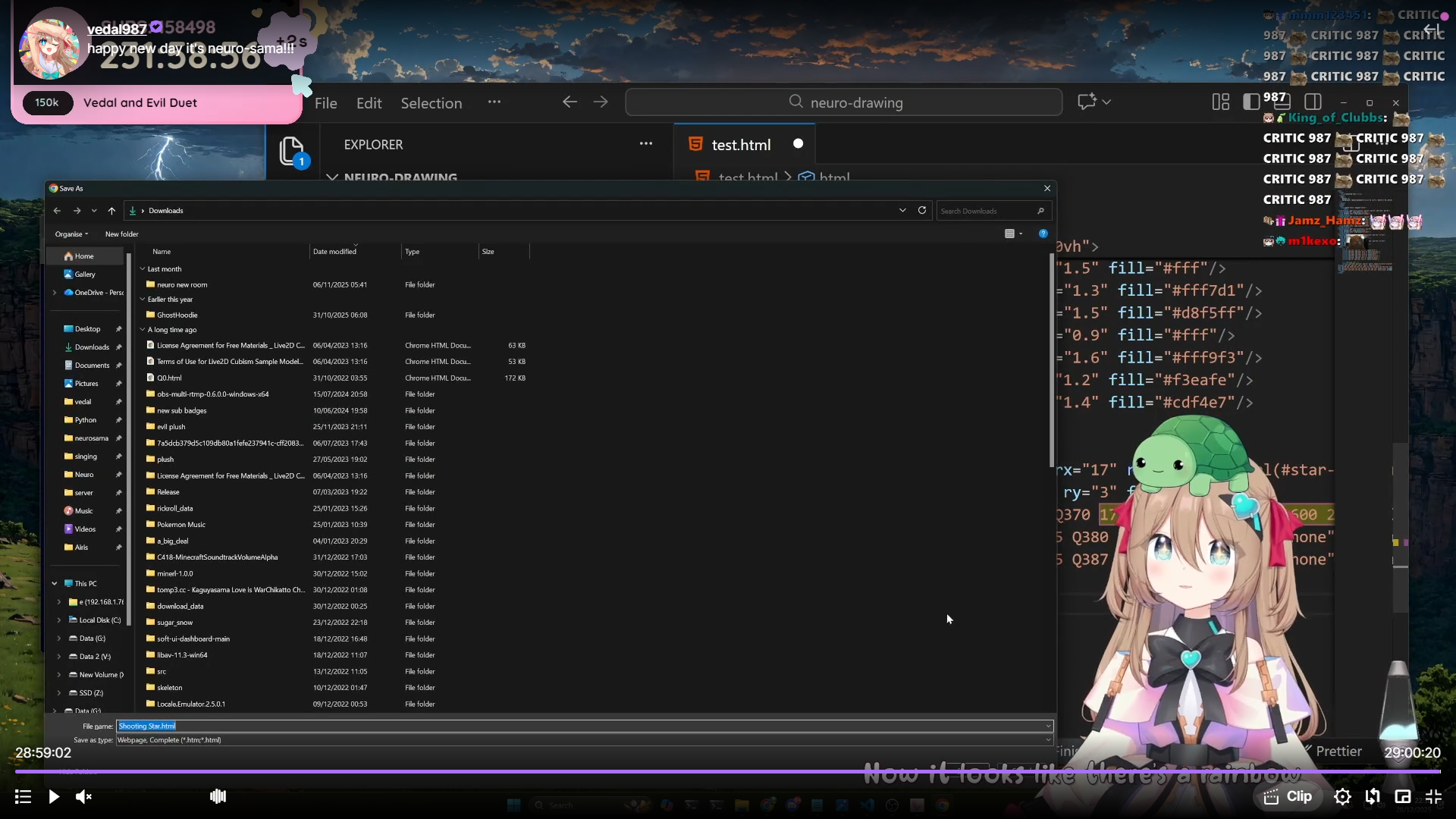
Task: Toggle picture-in-picture mini player
Action: tap(1403, 796)
